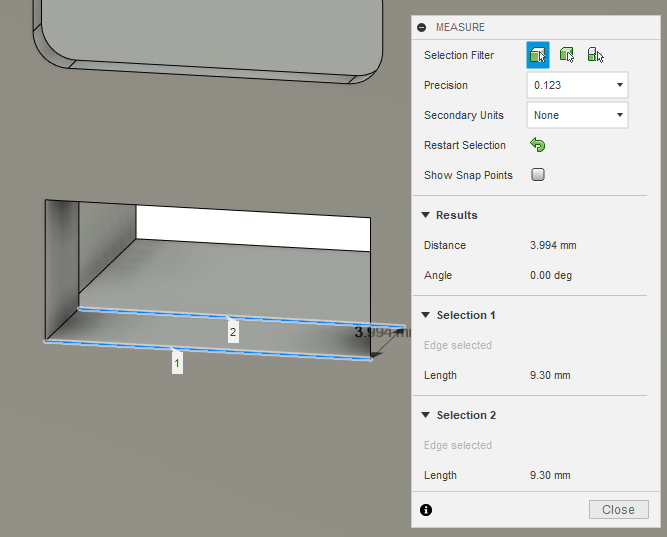Collapse the Selection 2 section
This screenshot has width=667, height=537.
coord(425,415)
